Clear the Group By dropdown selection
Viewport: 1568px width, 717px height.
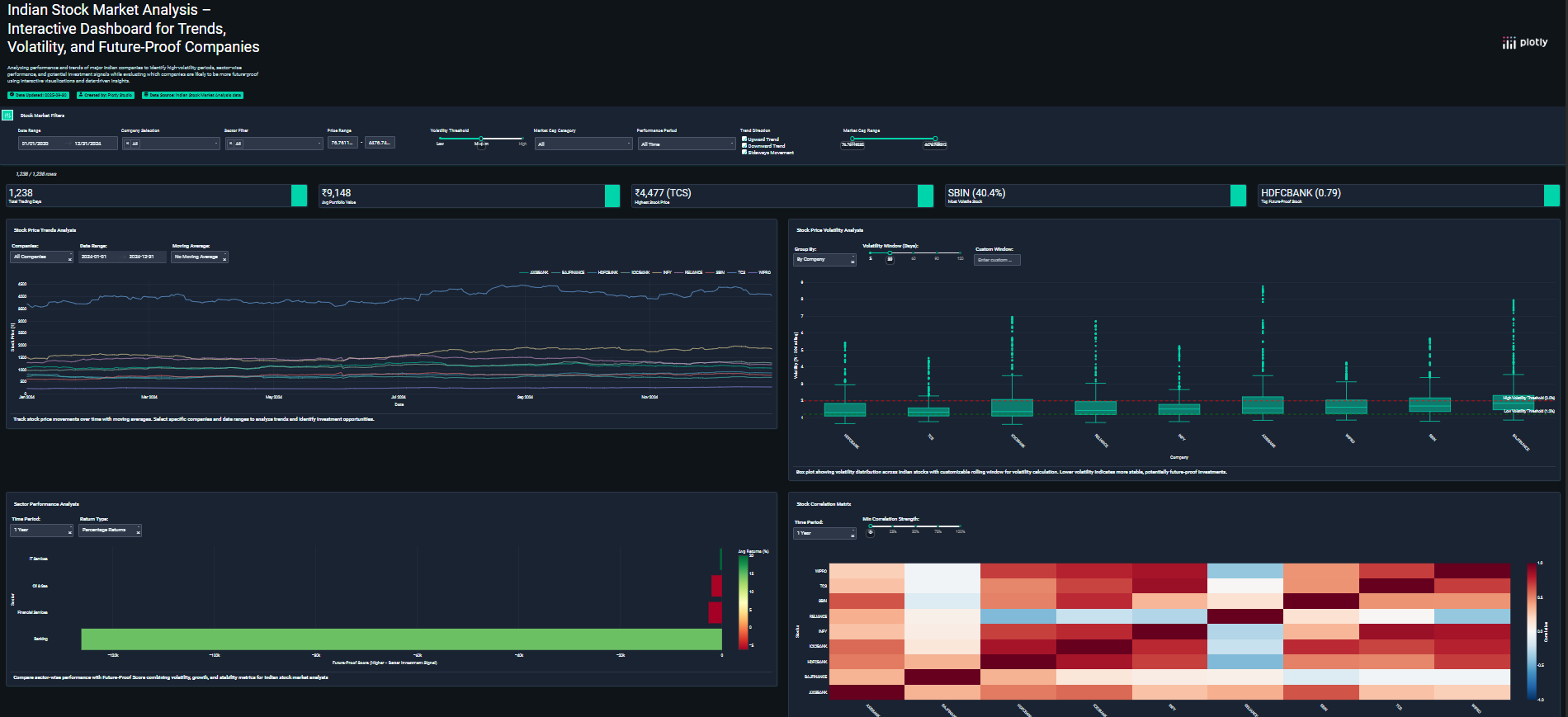[852, 262]
